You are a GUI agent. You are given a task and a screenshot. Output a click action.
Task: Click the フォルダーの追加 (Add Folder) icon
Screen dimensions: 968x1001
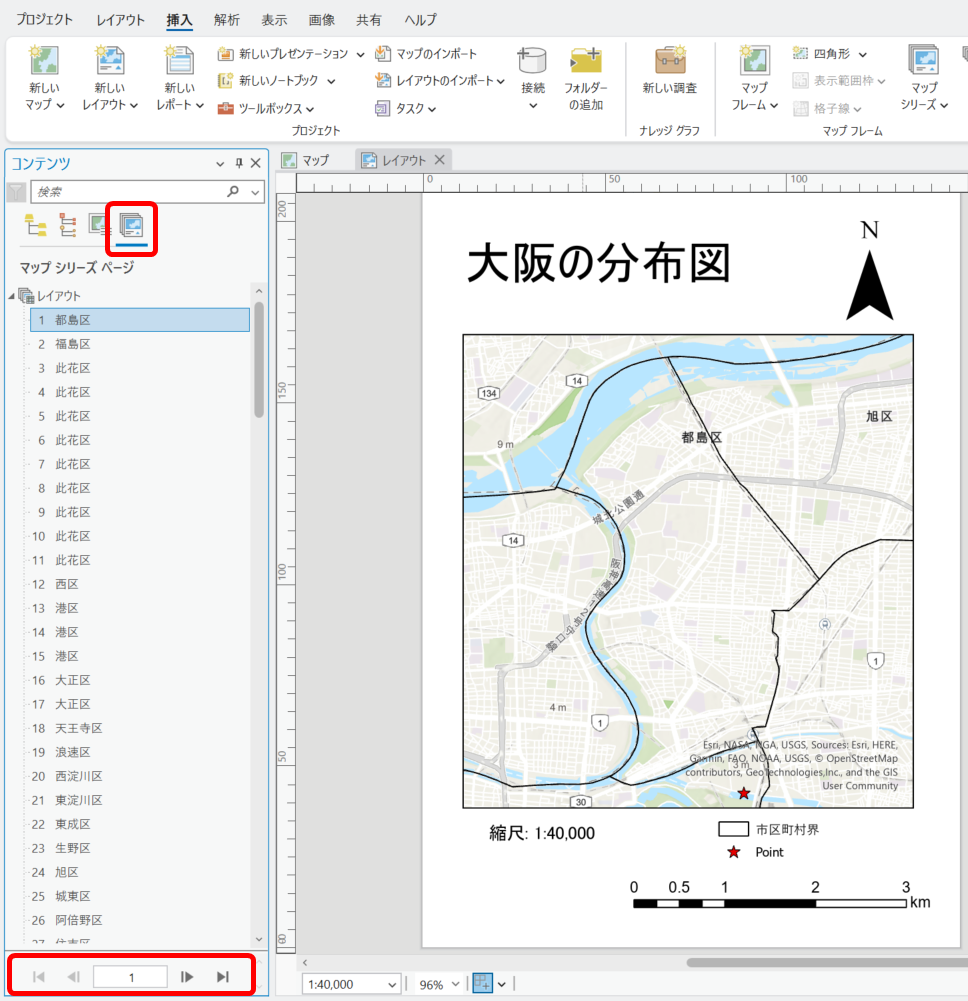(x=585, y=62)
